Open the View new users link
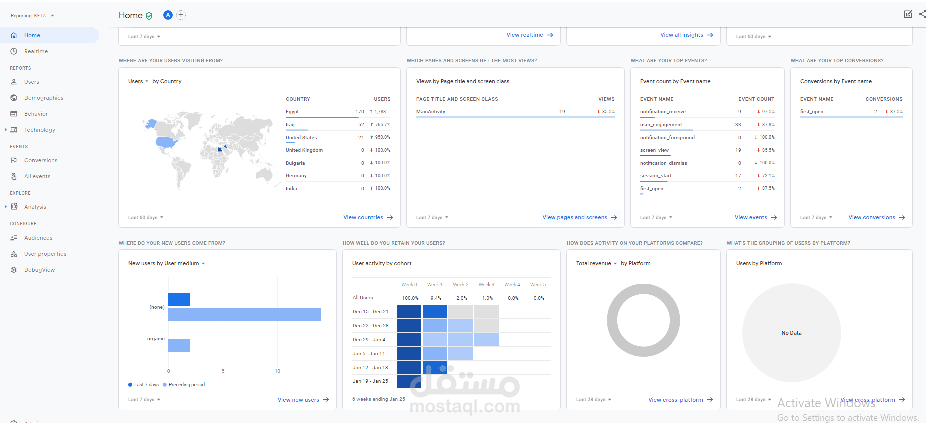This screenshot has width=930, height=424. (303, 400)
